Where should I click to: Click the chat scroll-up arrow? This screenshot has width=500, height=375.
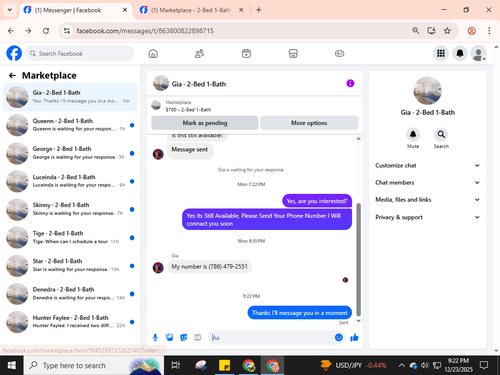pos(359,139)
